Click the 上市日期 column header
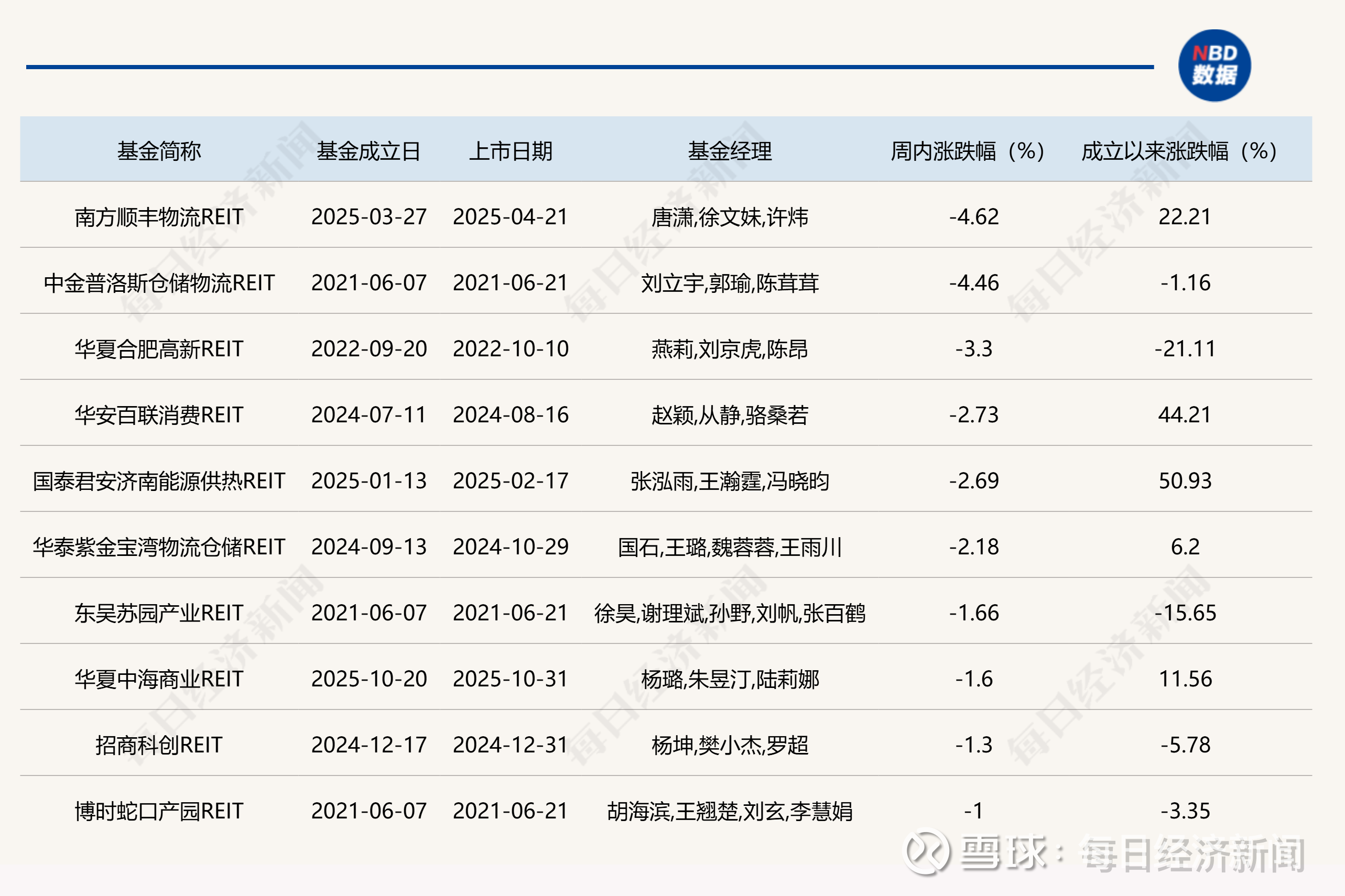Viewport: 1345px width, 896px height. [511, 151]
